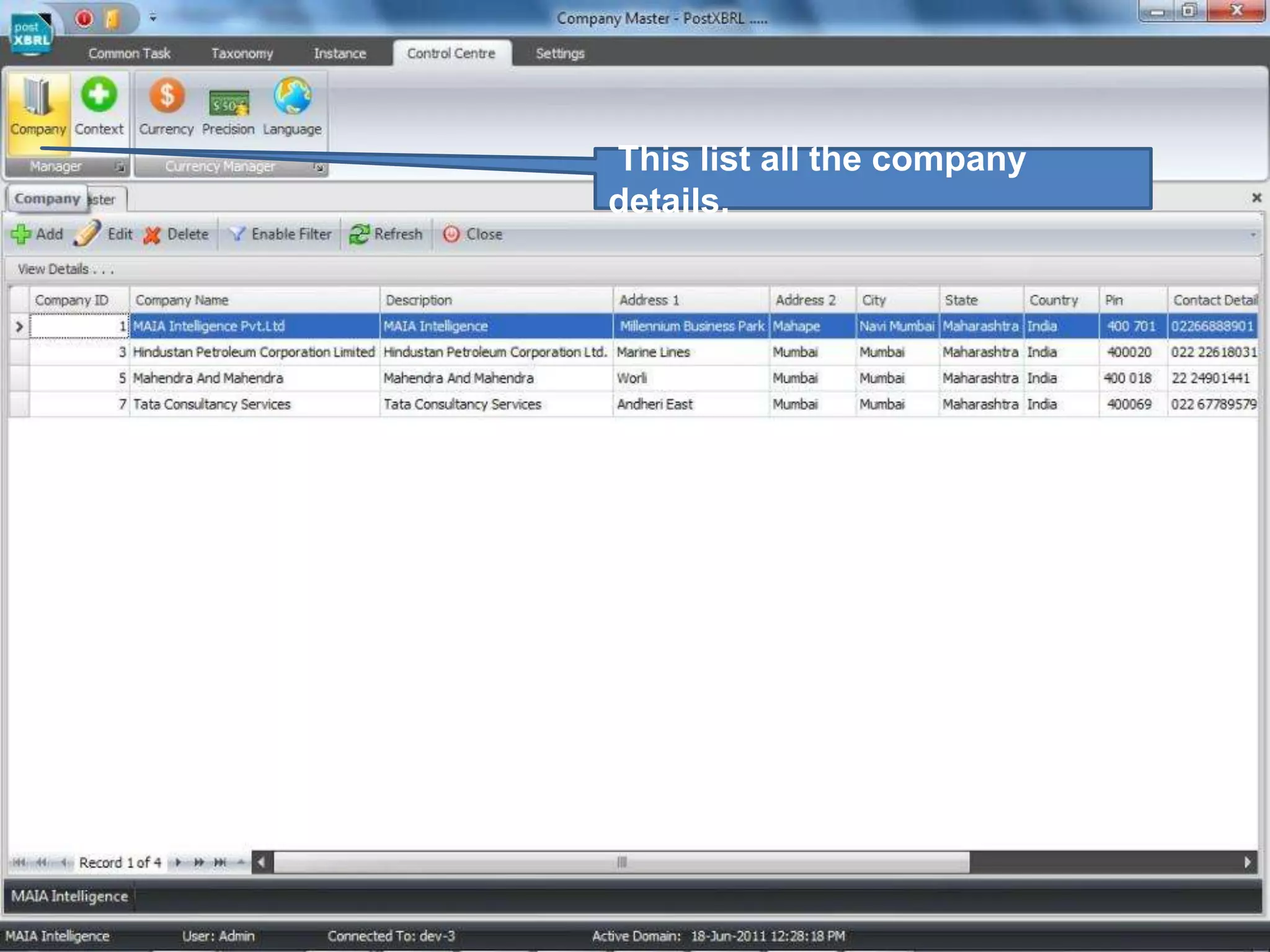The image size is (1270, 952).
Task: Switch to the Instance tab
Action: (x=340, y=53)
